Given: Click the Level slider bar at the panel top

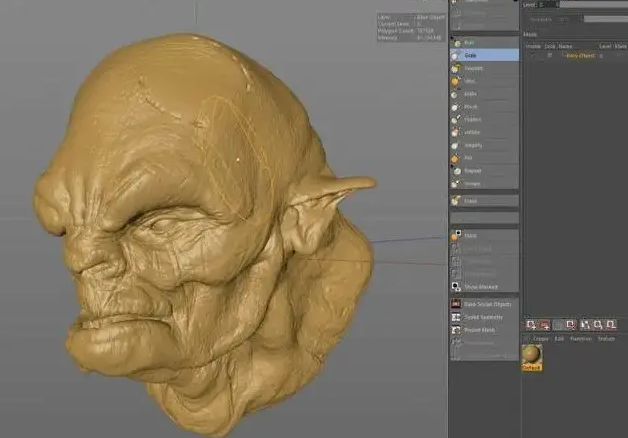Looking at the screenshot, I should click(594, 4).
